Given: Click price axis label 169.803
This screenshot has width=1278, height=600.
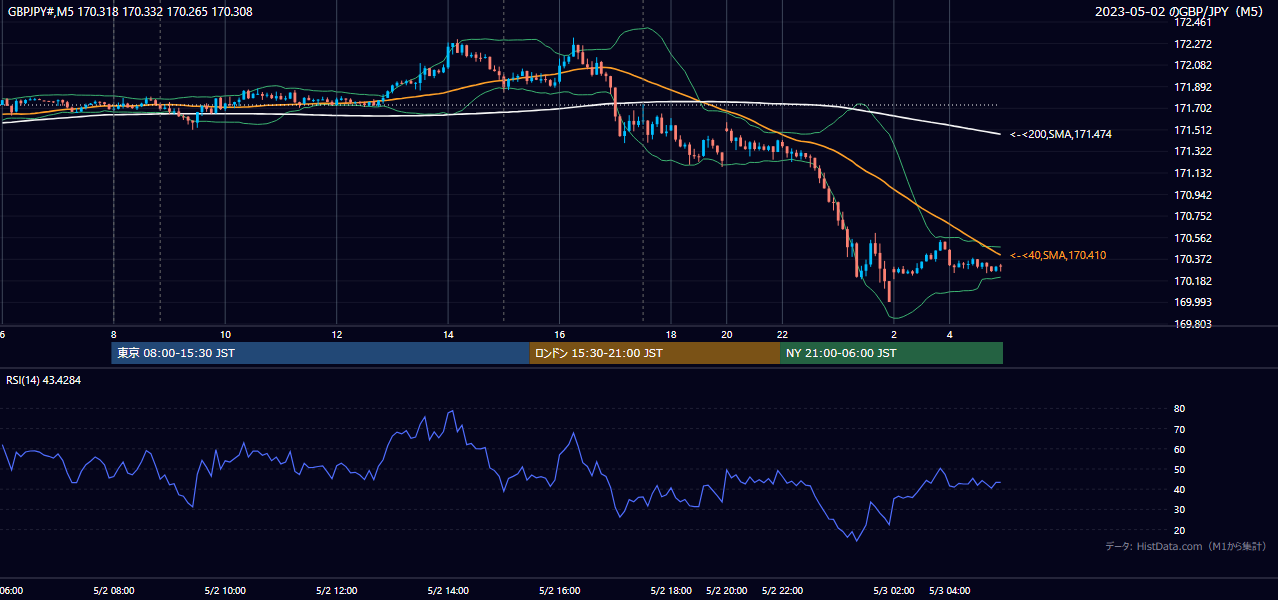Looking at the screenshot, I should tap(1193, 324).
